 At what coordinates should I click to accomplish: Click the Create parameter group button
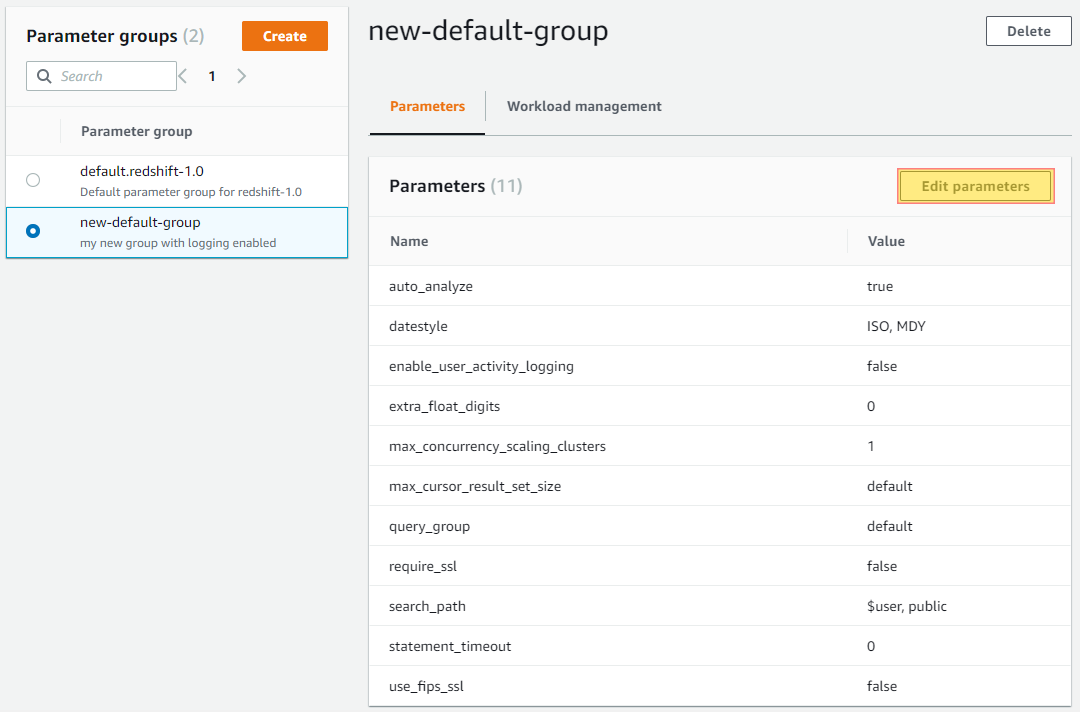(x=284, y=36)
